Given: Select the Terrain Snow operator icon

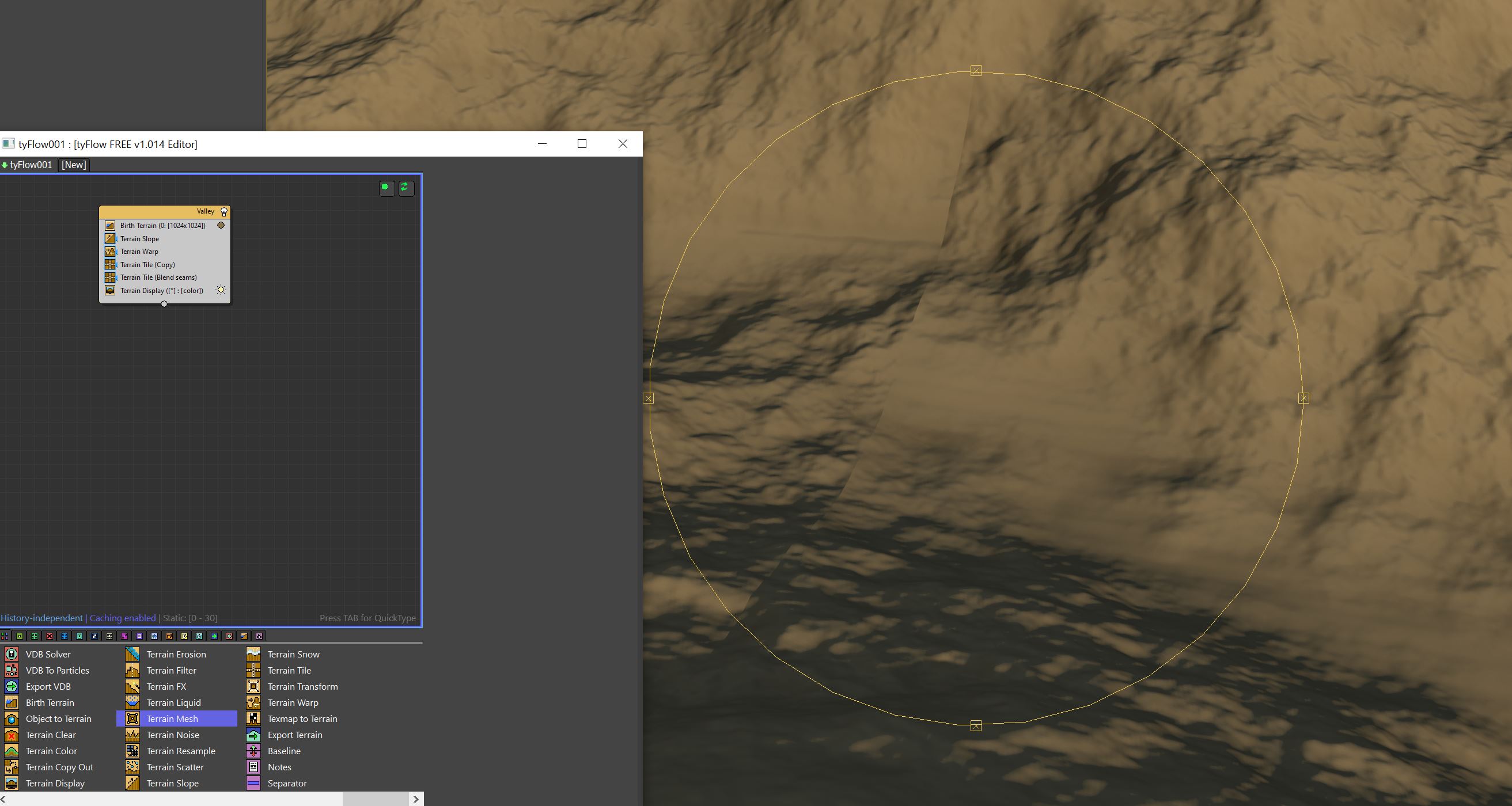Looking at the screenshot, I should 253,654.
